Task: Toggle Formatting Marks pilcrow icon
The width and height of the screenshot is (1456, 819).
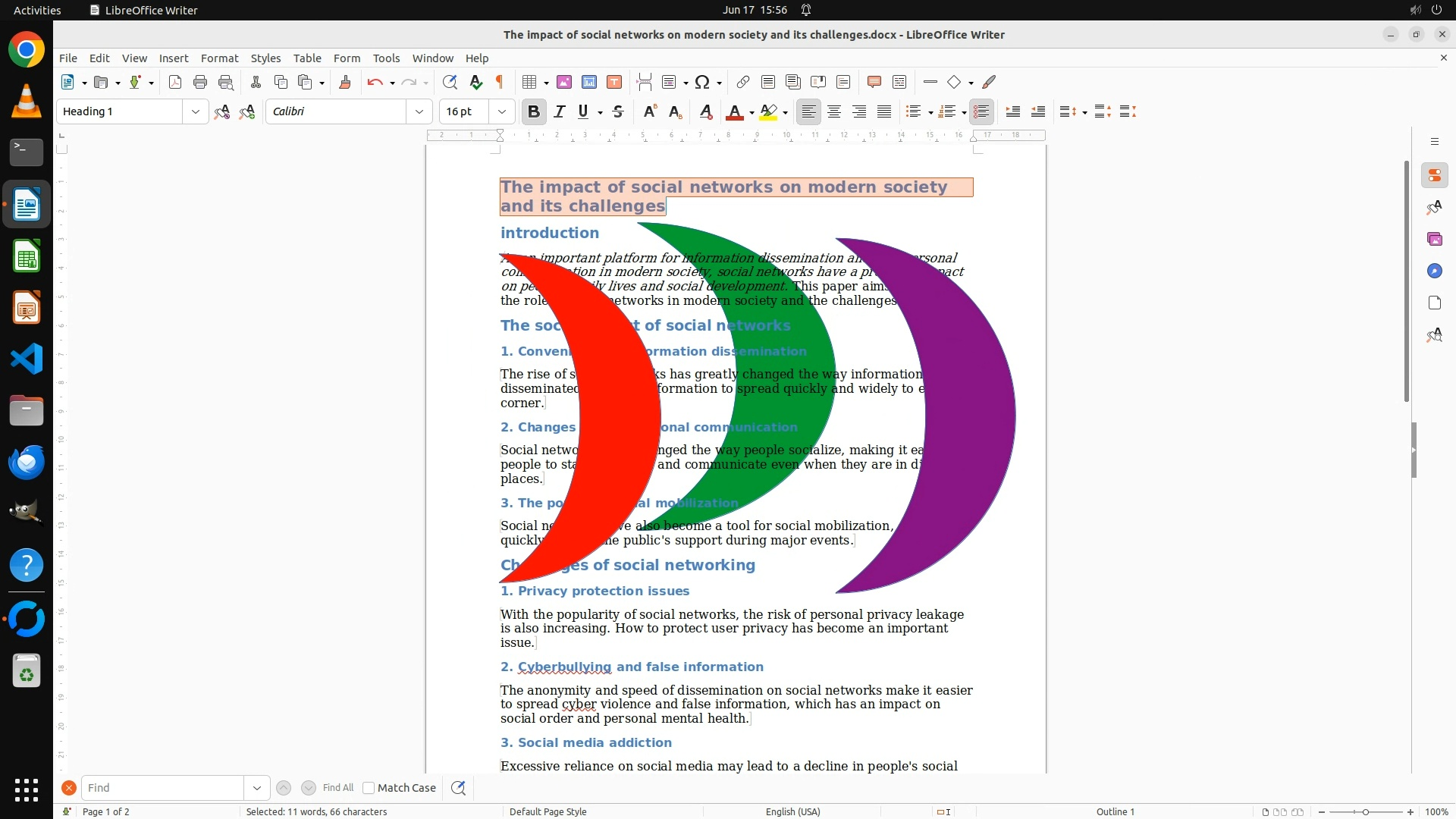Action: pos(500,82)
